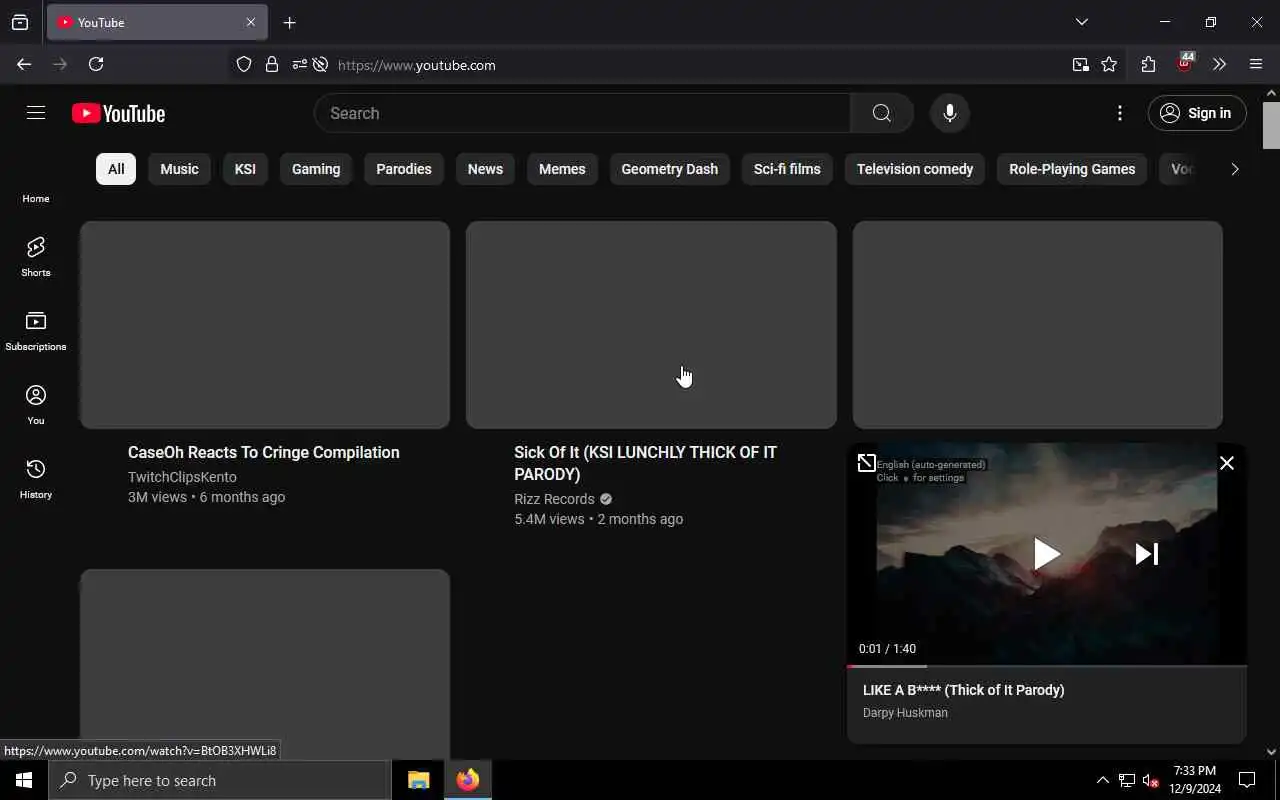
Task: Open History in sidebar
Action: click(36, 478)
